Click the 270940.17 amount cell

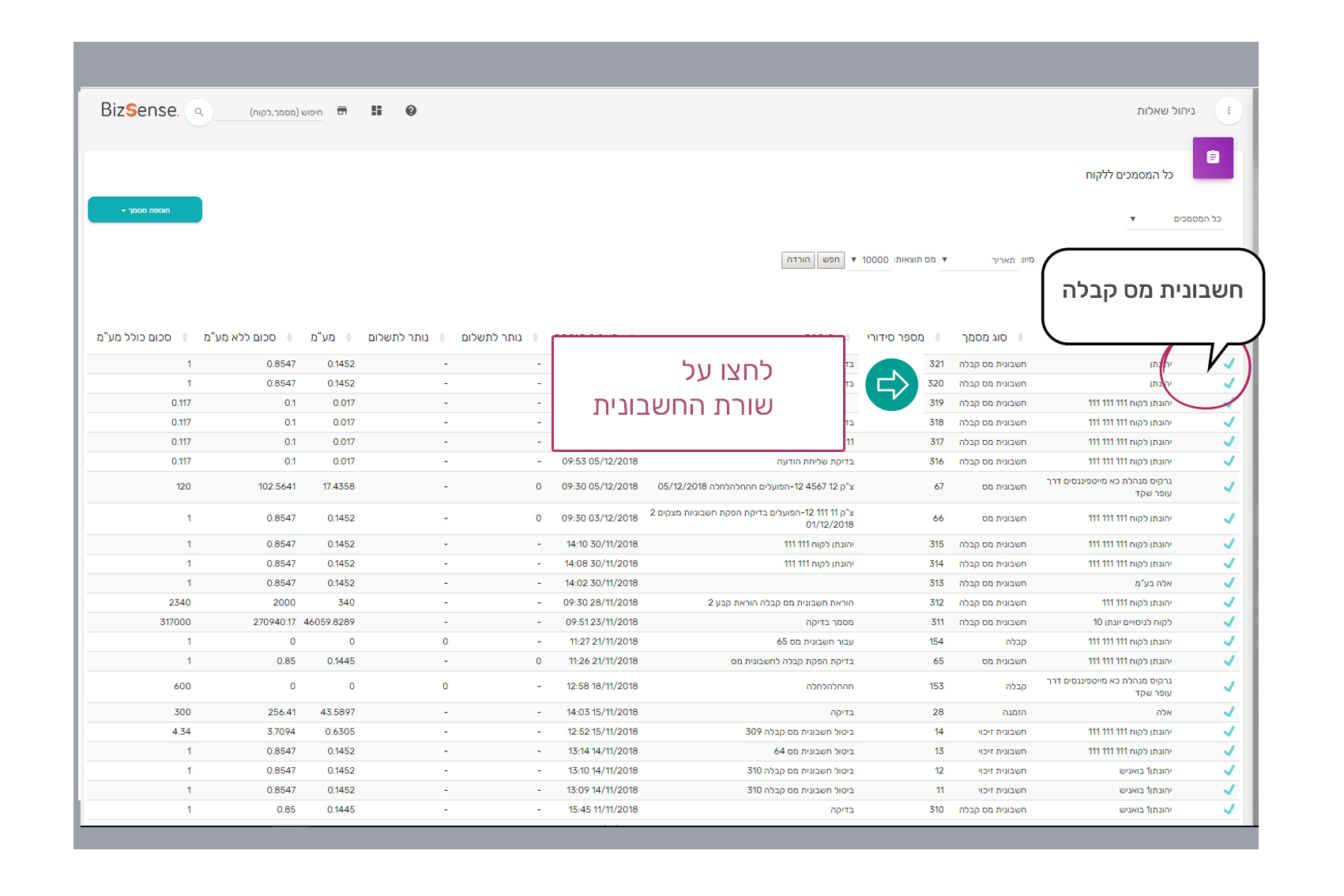tap(274, 622)
